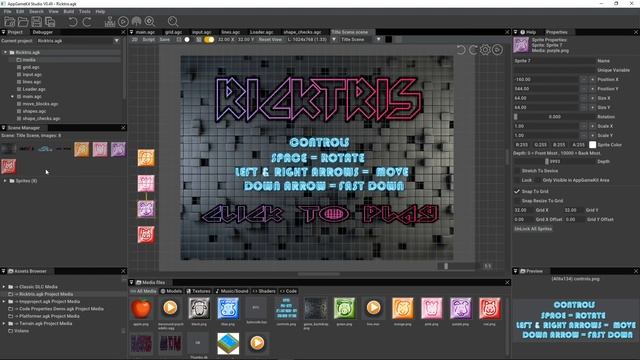Open the Title Scene dropdown arrow

pyautogui.click(x=378, y=40)
